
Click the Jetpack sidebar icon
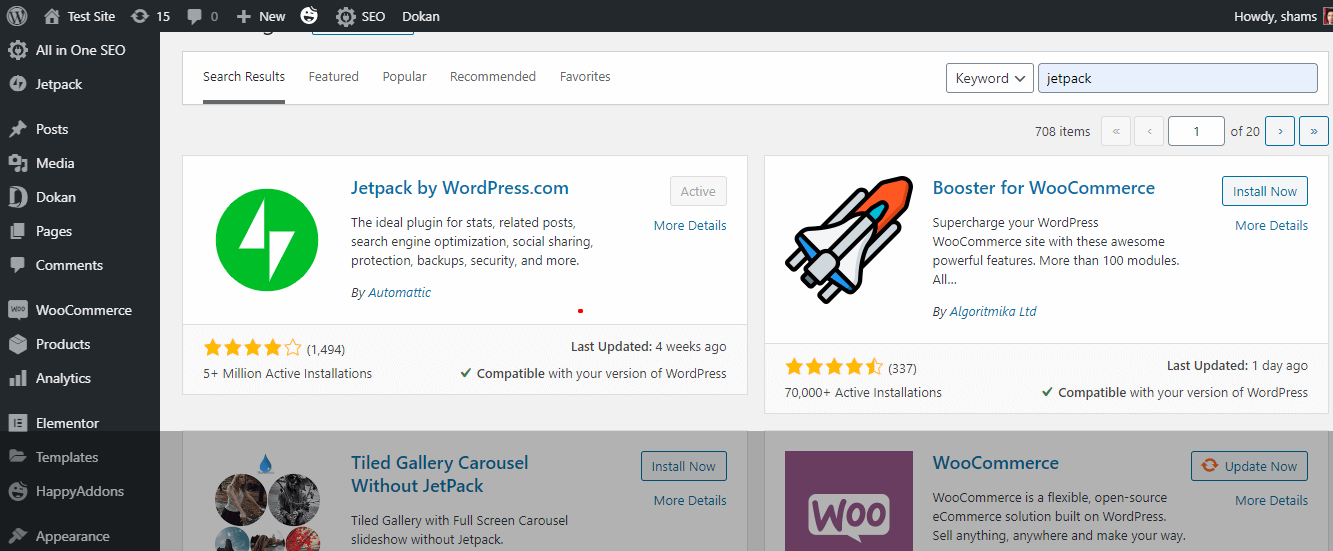click(x=17, y=84)
